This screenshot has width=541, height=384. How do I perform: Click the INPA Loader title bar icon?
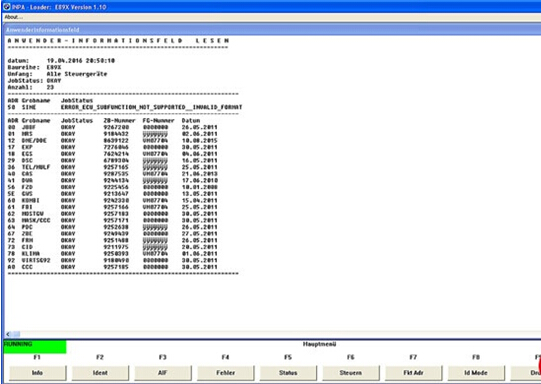coord(7,7)
